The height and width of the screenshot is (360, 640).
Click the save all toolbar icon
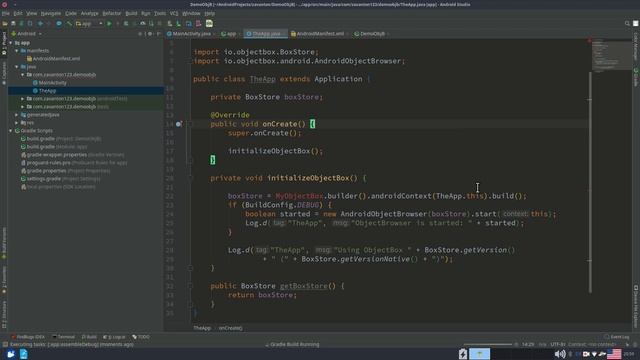(13, 24)
